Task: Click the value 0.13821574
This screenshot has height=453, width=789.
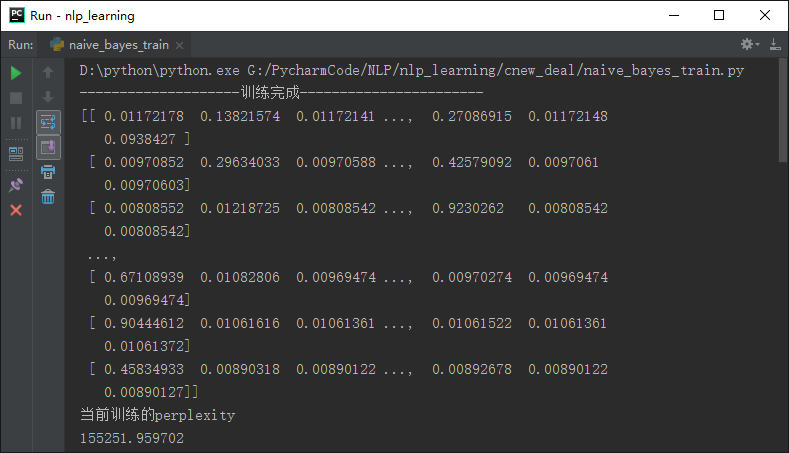Action: point(240,116)
